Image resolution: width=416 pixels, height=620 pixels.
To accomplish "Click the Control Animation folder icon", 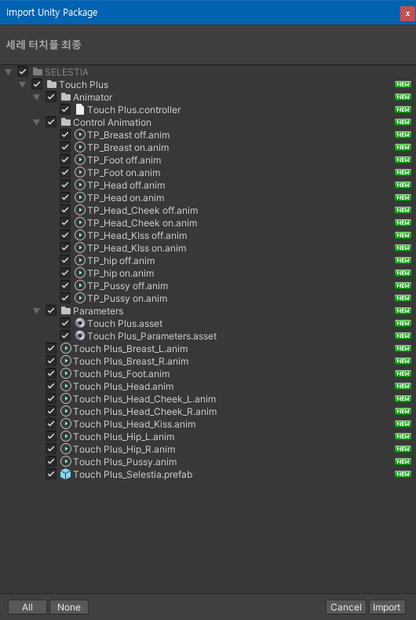I will pos(66,122).
